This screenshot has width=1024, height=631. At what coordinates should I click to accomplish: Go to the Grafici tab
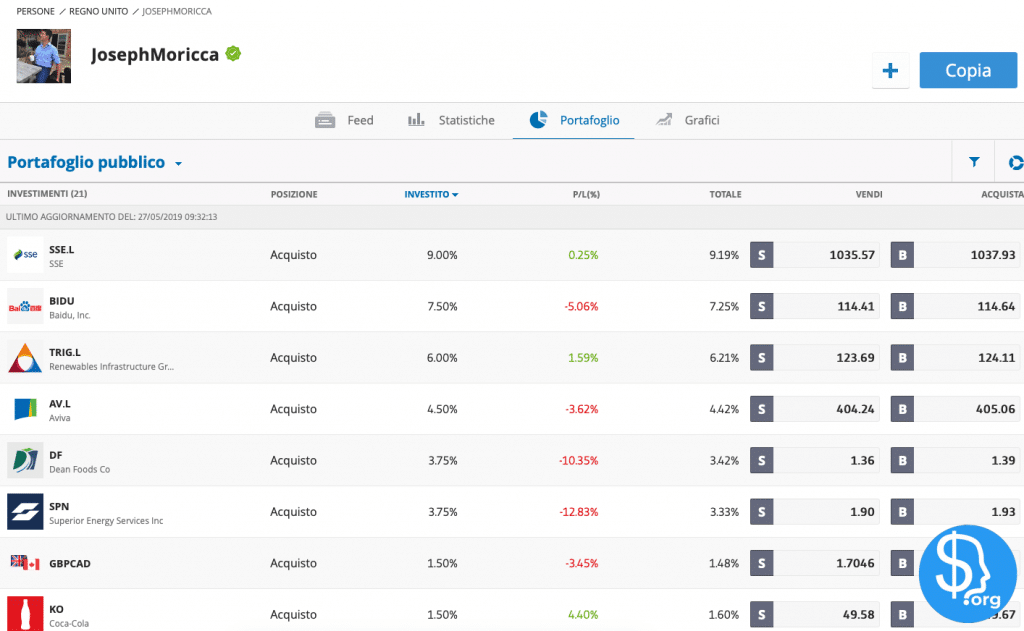coord(688,120)
